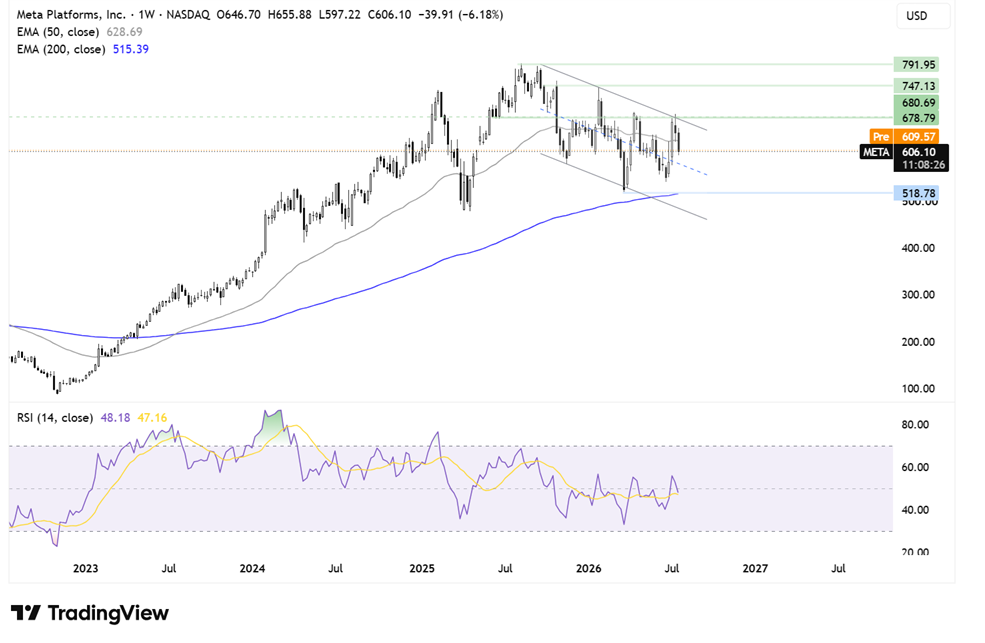Viewport: 985px width, 643px height.
Task: Click the 400.00 price axis label
Action: (x=918, y=248)
